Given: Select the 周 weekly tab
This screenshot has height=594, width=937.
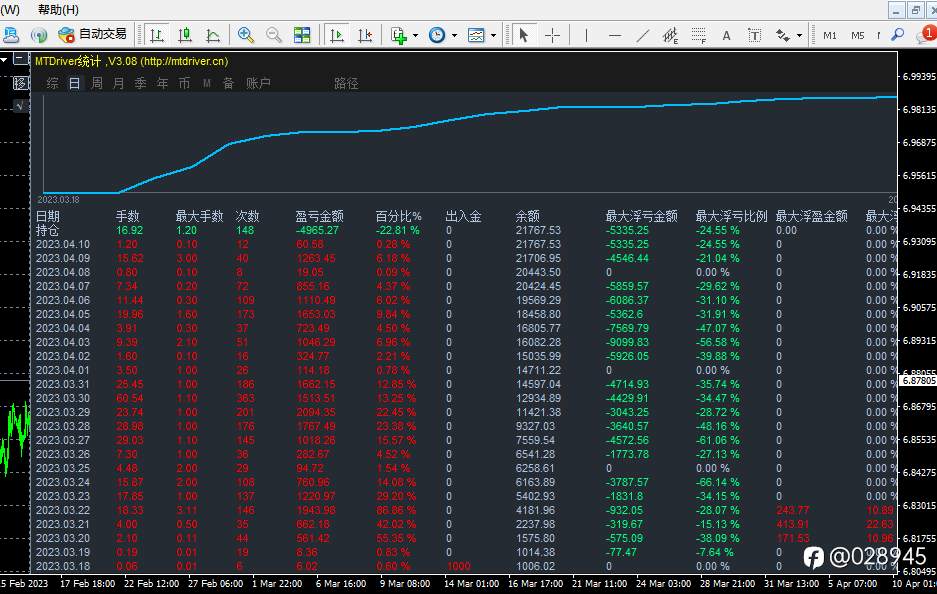Looking at the screenshot, I should (x=96, y=83).
